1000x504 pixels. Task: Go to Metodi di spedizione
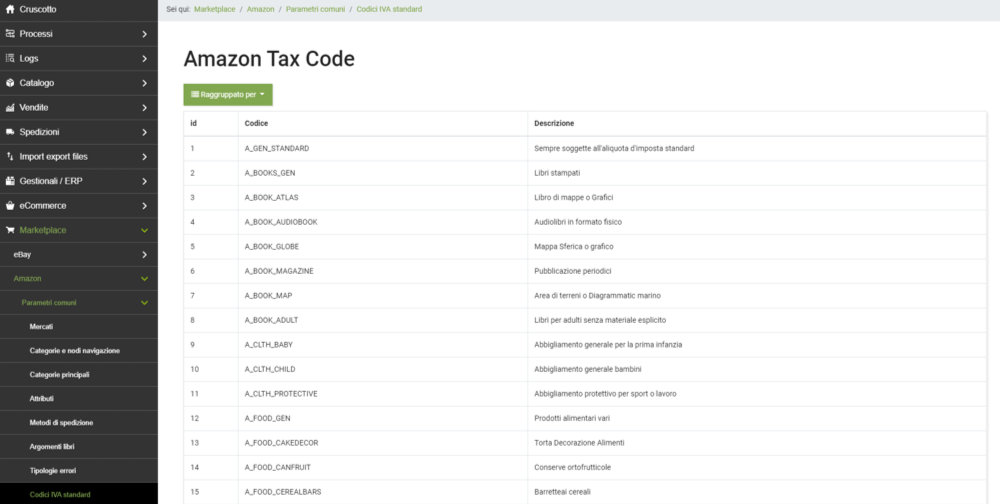point(61,423)
